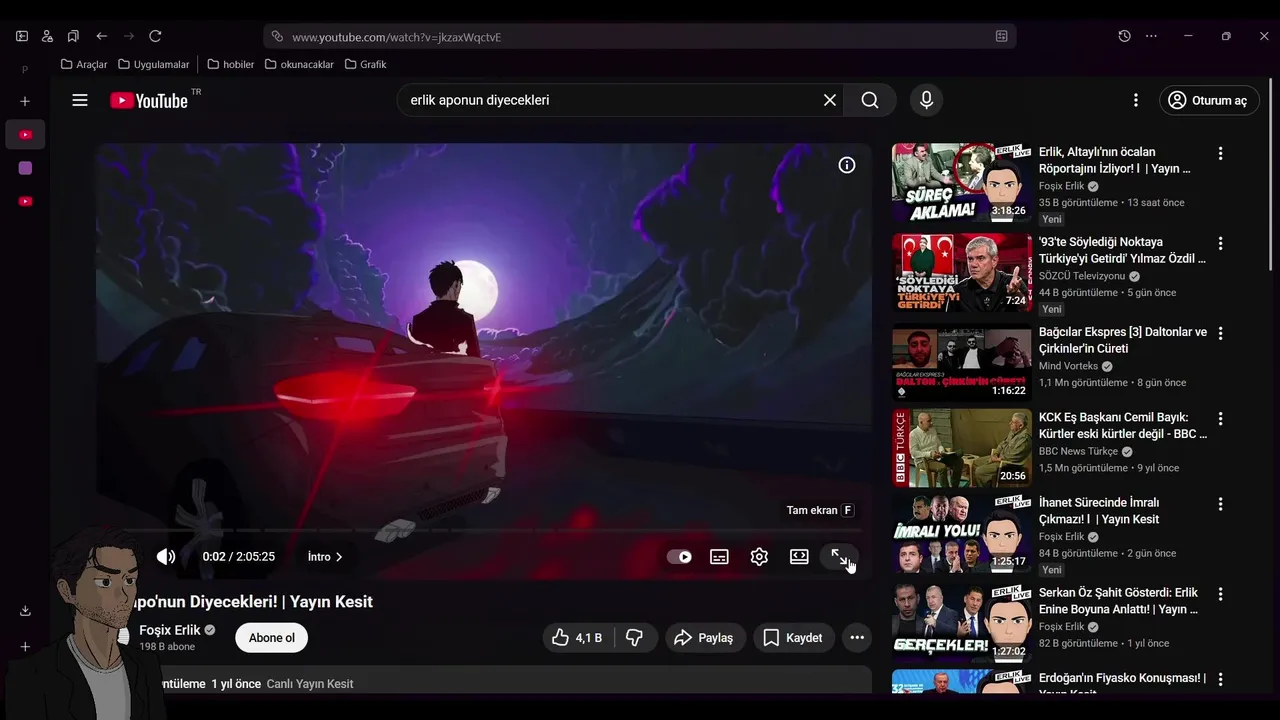Open options for KCK Eş Başkanı video

[x=1220, y=418]
